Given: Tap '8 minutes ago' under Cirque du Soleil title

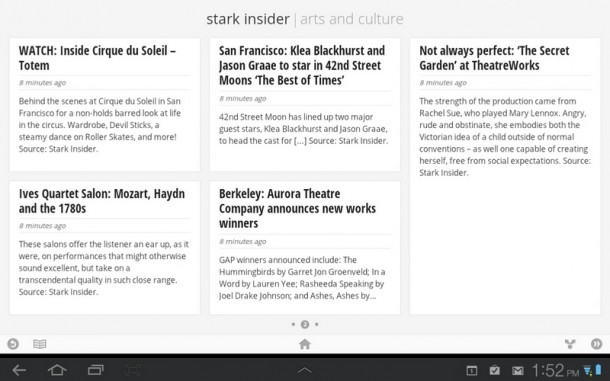Looking at the screenshot, I should pyautogui.click(x=42, y=83).
